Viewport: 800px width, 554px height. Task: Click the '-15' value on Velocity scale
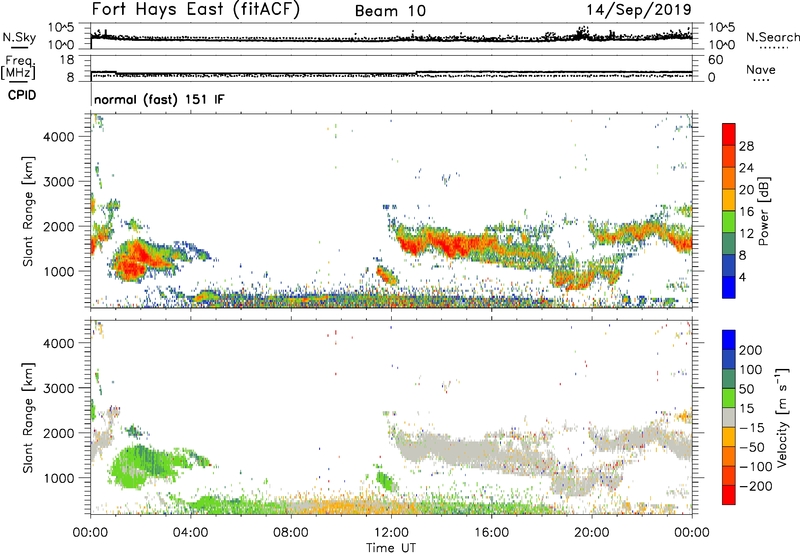752,428
